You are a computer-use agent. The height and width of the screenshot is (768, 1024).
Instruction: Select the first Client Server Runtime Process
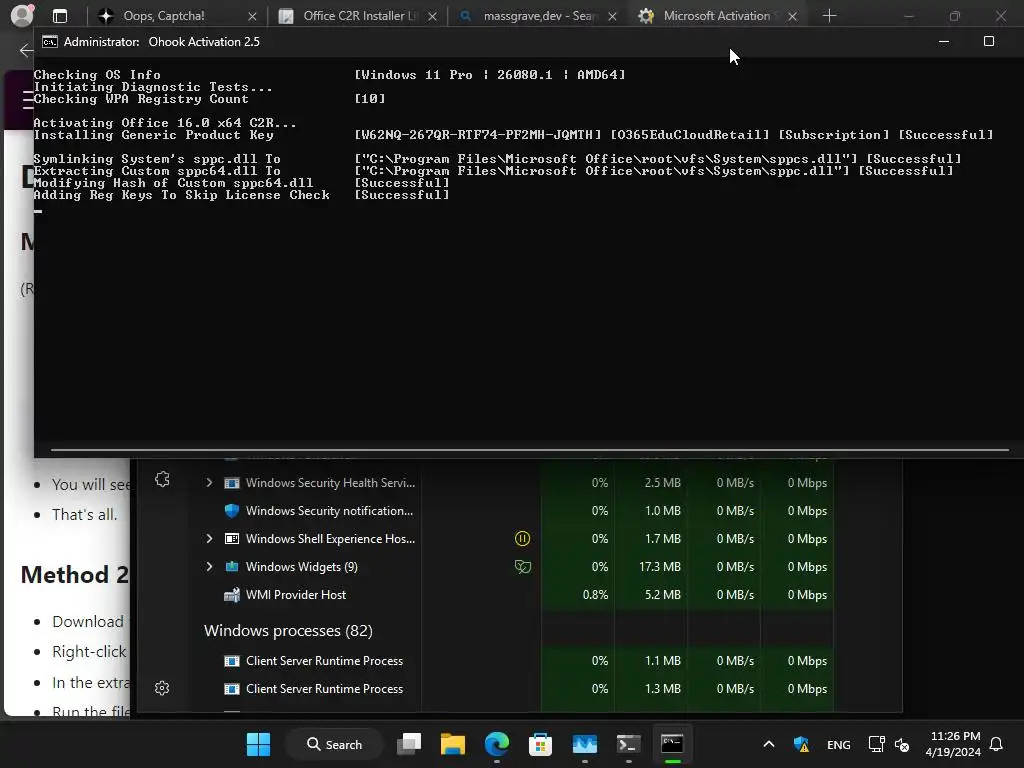[325, 660]
